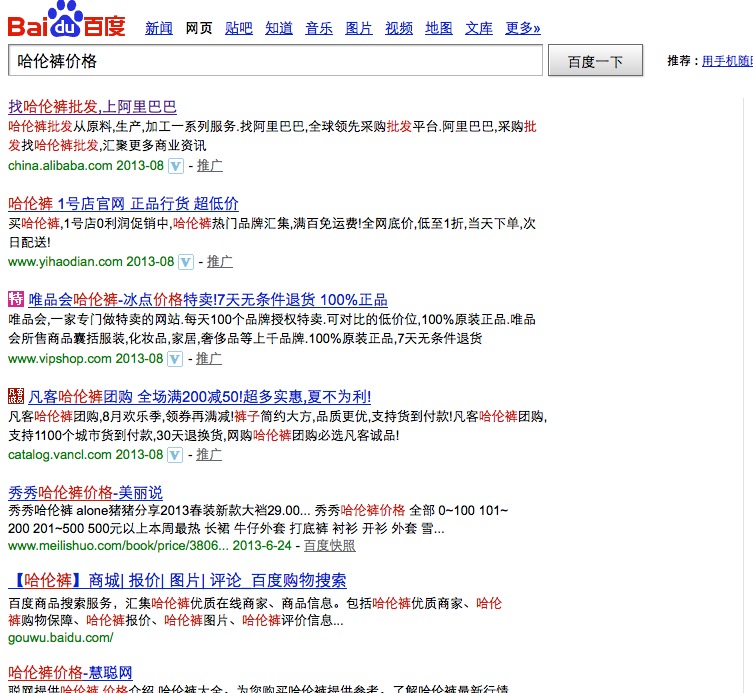This screenshot has width=753, height=693.
Task: Open the 视频 video tab
Action: (399, 28)
